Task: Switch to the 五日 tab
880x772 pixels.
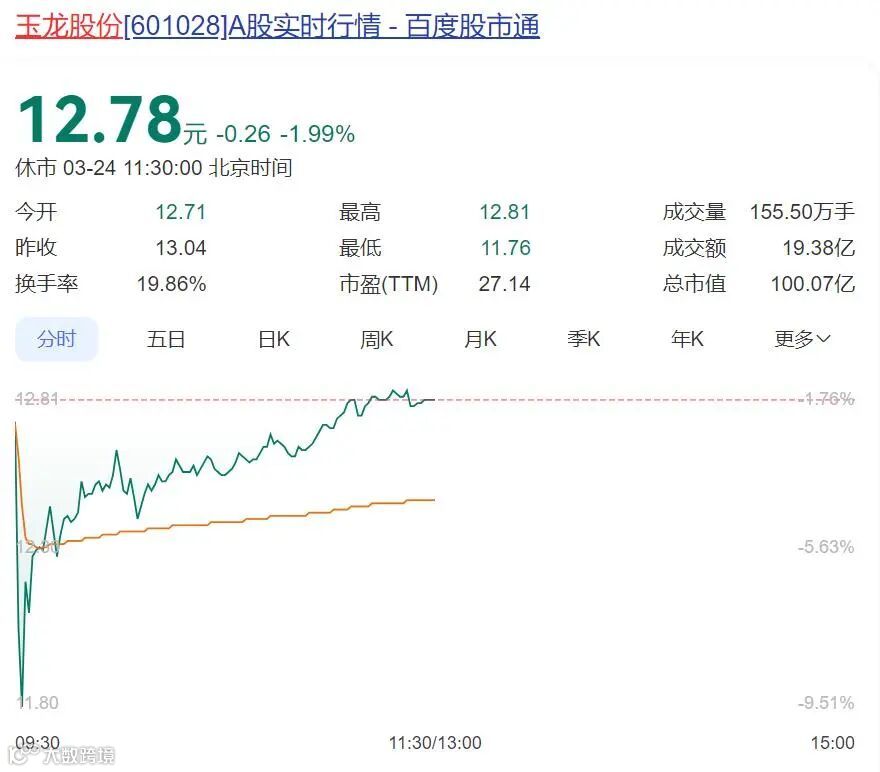Action: (x=166, y=339)
